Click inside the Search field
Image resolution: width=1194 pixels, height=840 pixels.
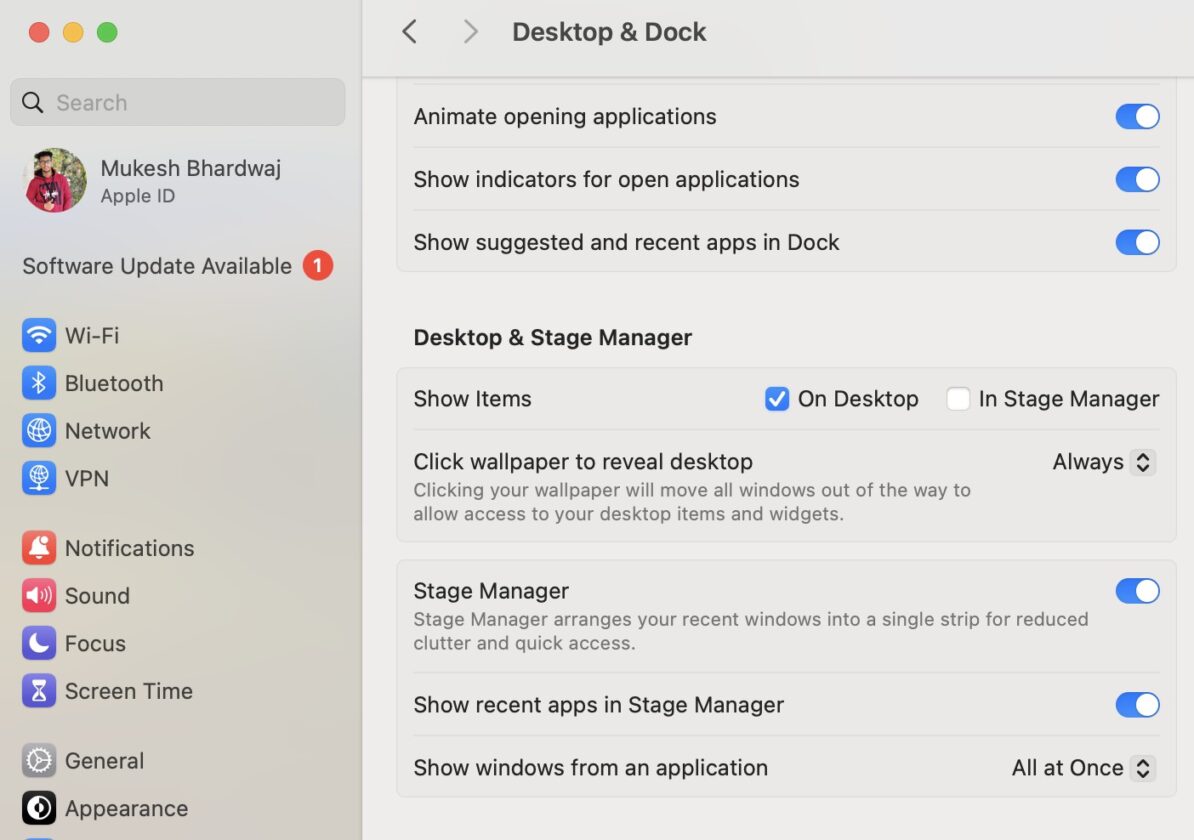[x=177, y=102]
